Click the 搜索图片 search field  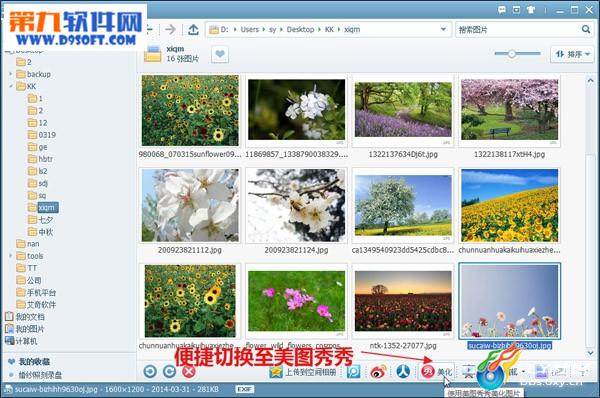[x=518, y=29]
